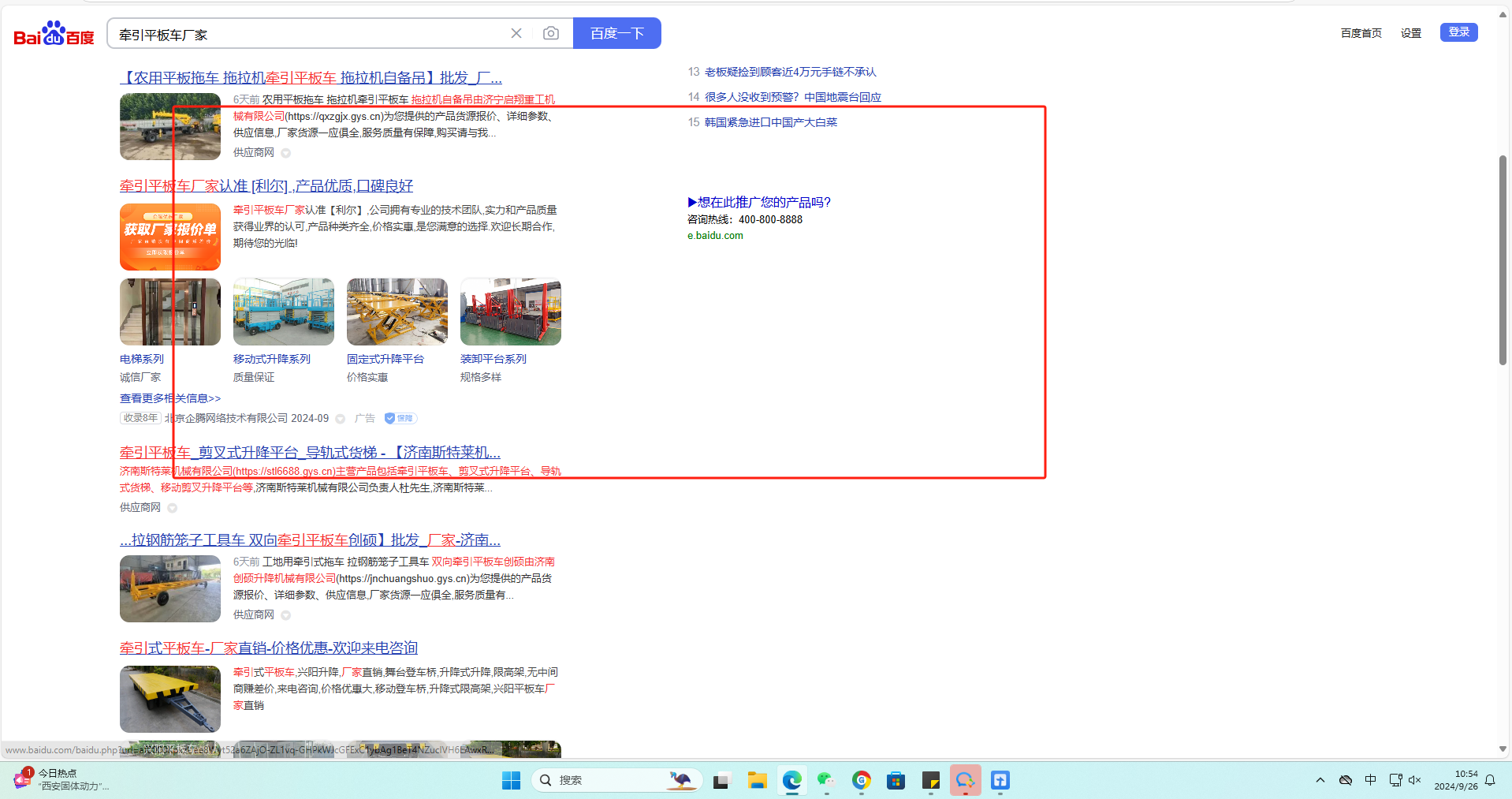1512x799 pixels.
Task: Click the 广告 label in the 利尔 result
Action: [365, 418]
